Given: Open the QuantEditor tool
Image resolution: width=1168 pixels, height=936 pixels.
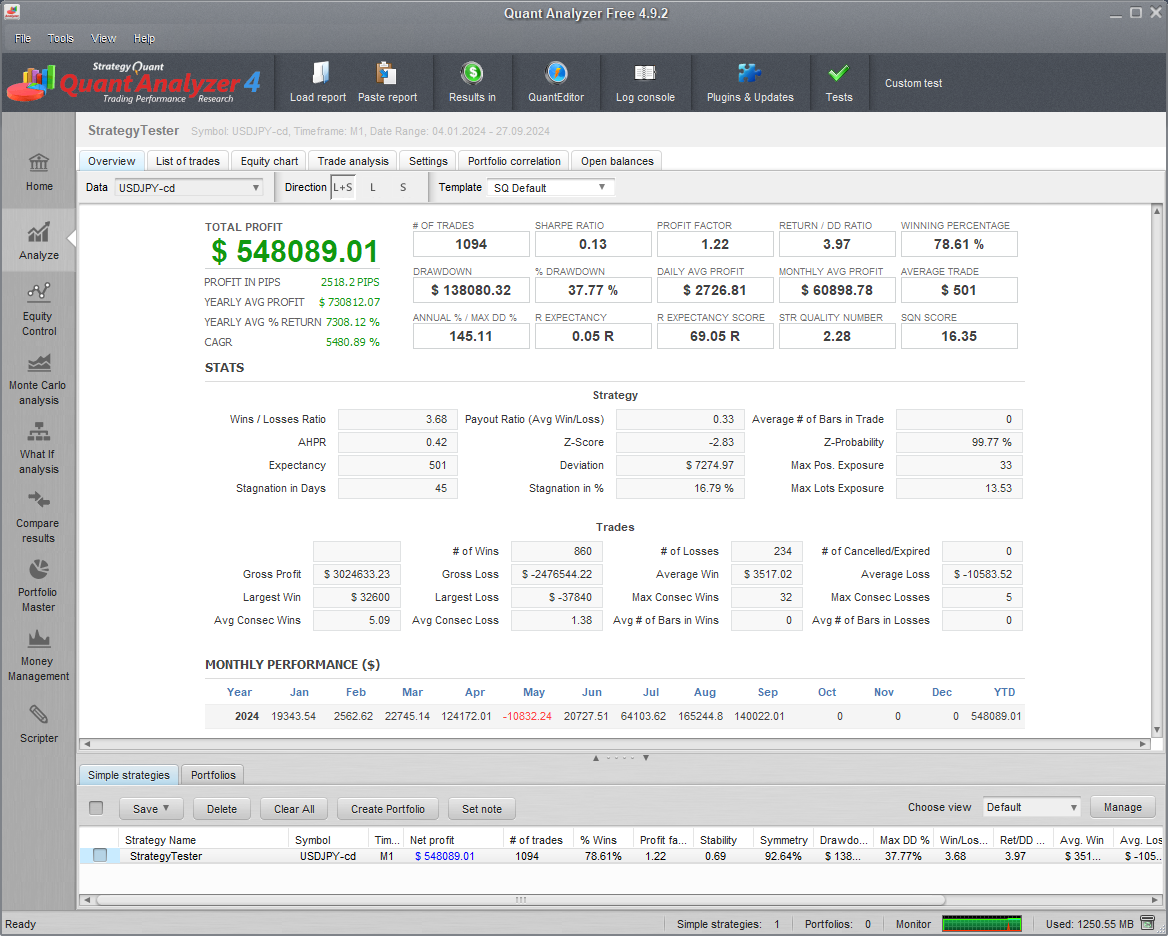Looking at the screenshot, I should (x=556, y=82).
